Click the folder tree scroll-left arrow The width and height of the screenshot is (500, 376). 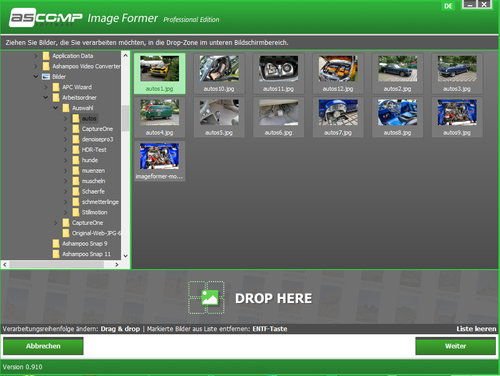point(5,265)
